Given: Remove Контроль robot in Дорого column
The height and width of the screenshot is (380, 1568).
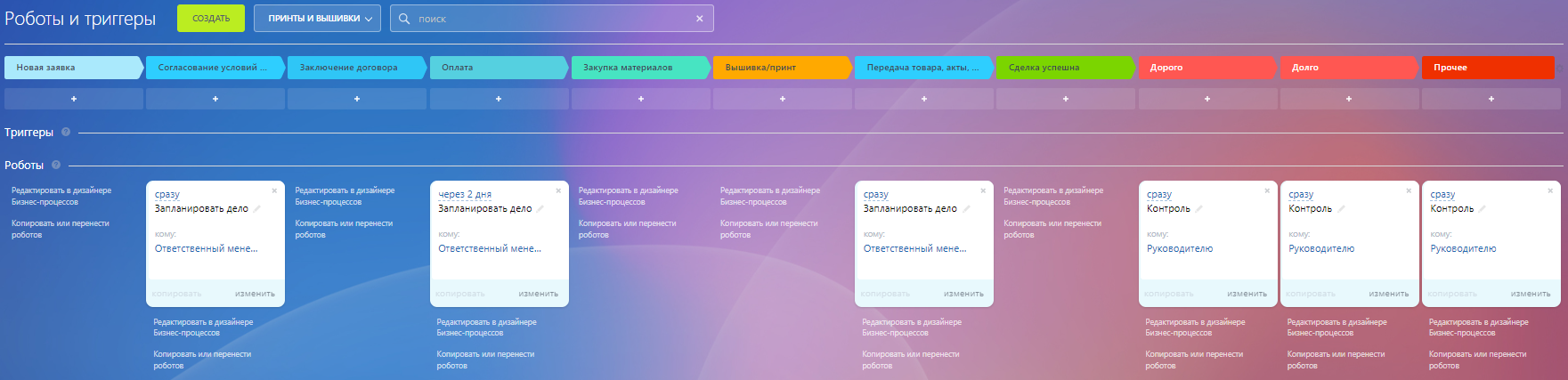Looking at the screenshot, I should 1267,190.
